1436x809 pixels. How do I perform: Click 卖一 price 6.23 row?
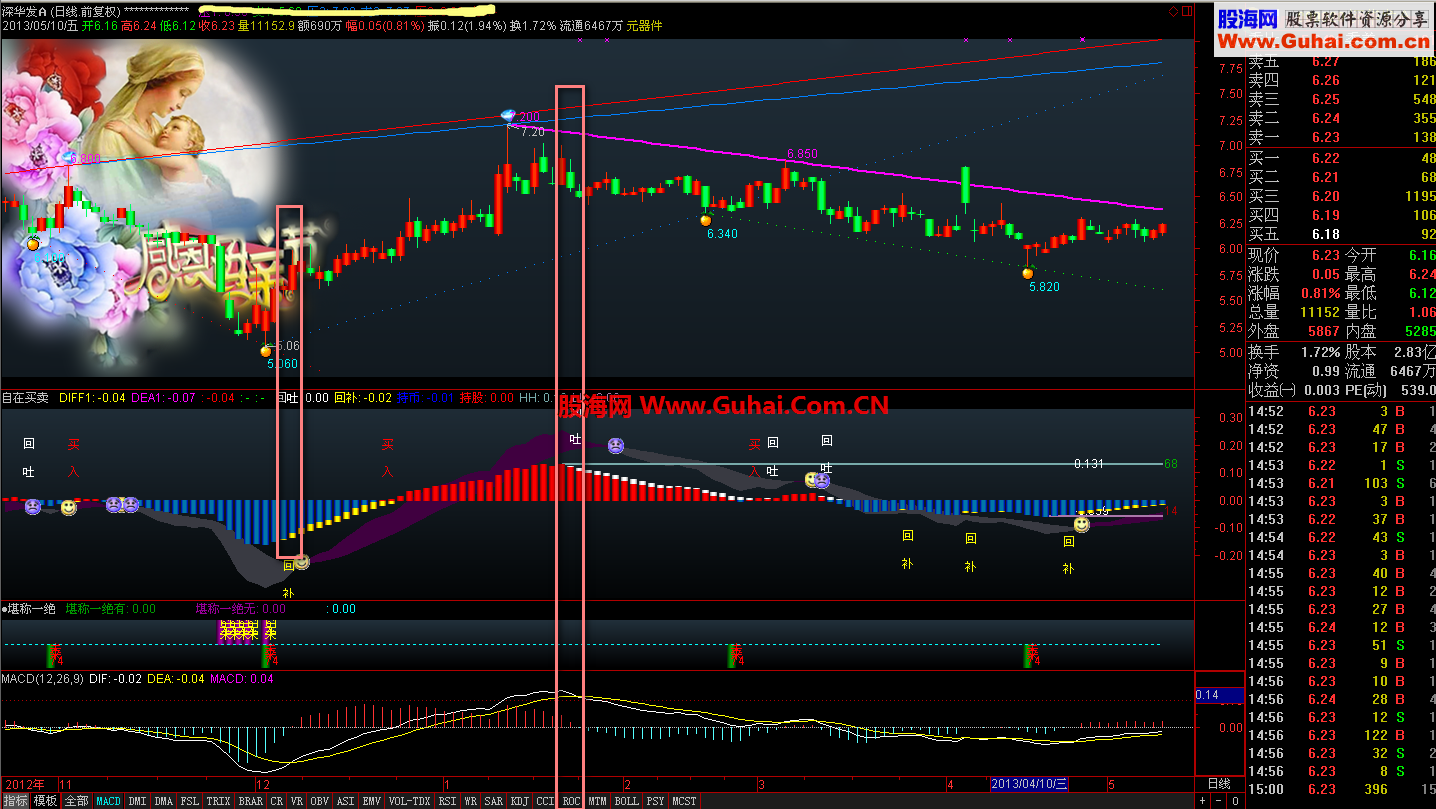click(1342, 138)
